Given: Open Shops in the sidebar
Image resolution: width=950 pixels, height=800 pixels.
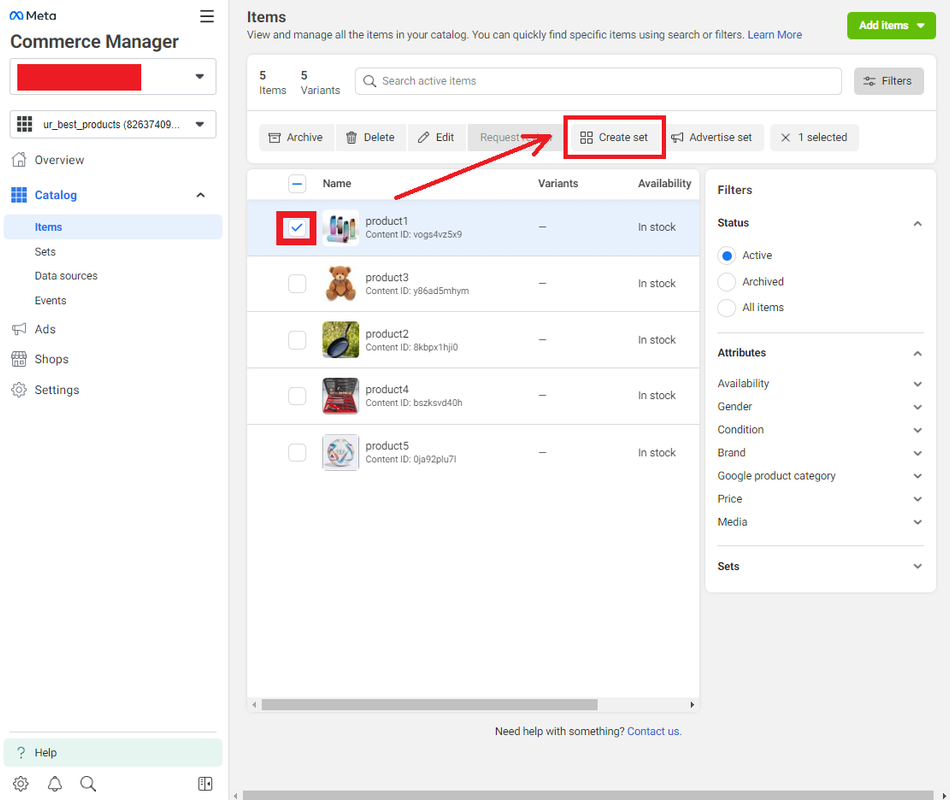Looking at the screenshot, I should coord(51,359).
